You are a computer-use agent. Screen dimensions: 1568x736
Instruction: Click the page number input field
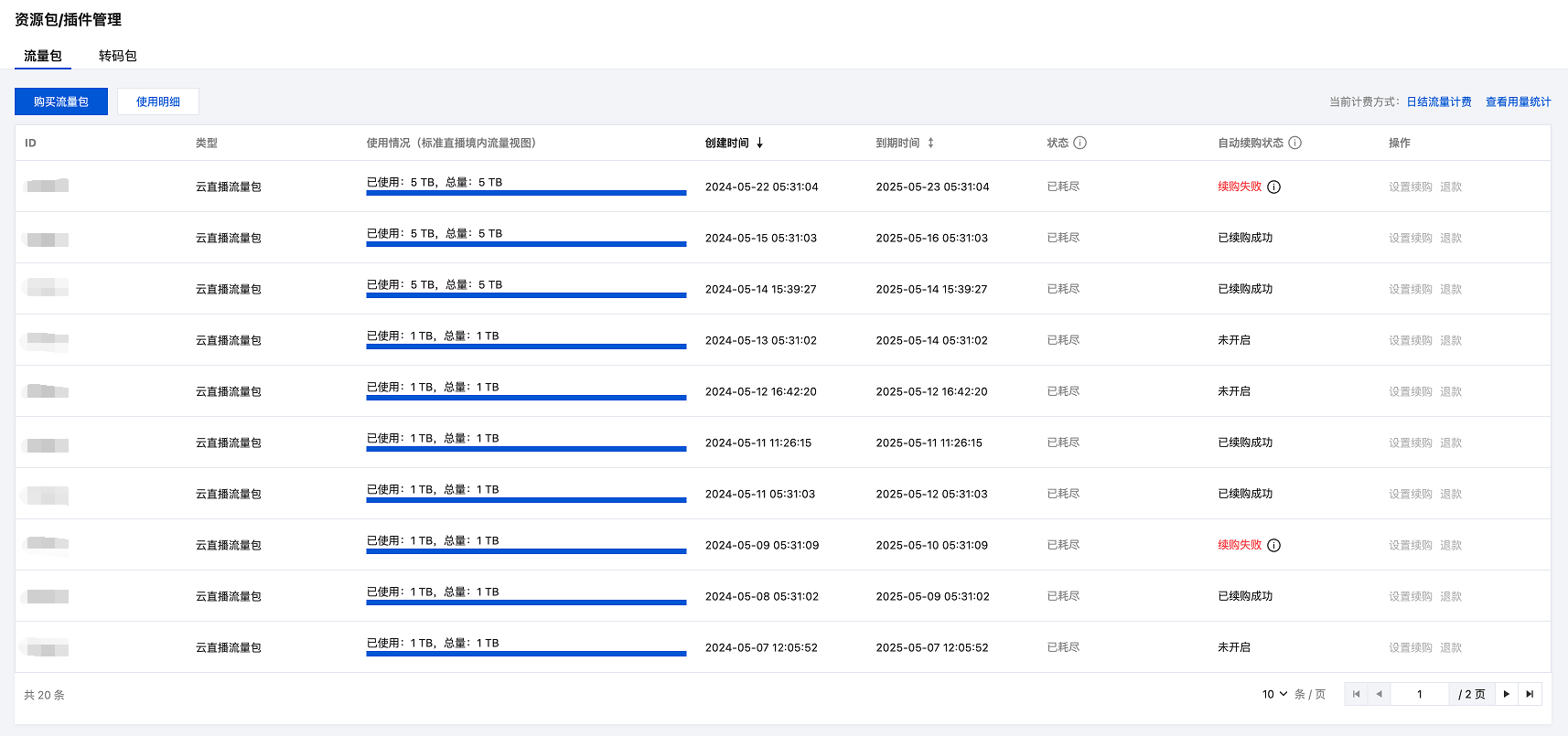(x=1419, y=694)
